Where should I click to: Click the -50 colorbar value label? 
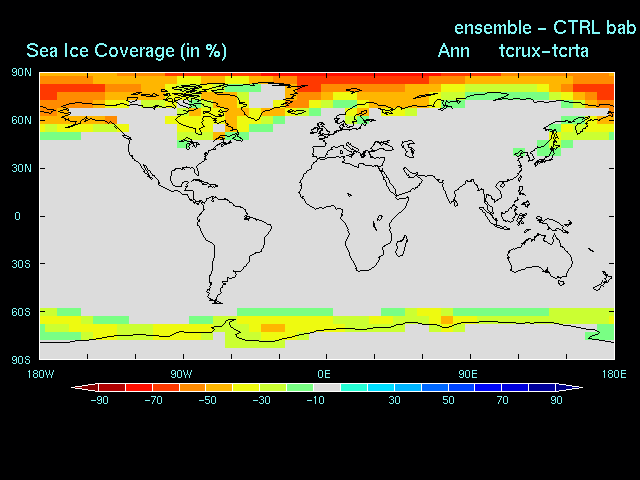[207, 400]
